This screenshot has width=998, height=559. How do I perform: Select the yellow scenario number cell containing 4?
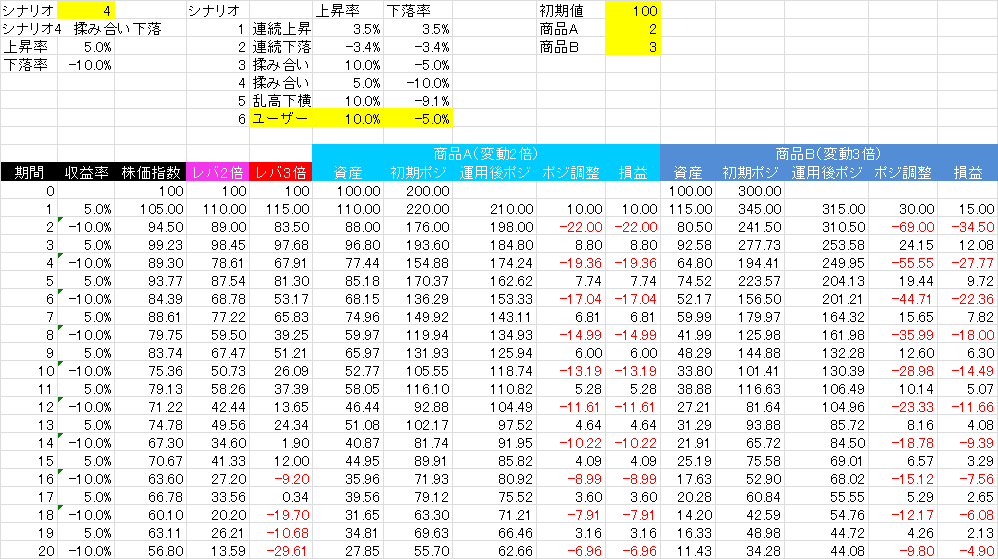[86, 10]
